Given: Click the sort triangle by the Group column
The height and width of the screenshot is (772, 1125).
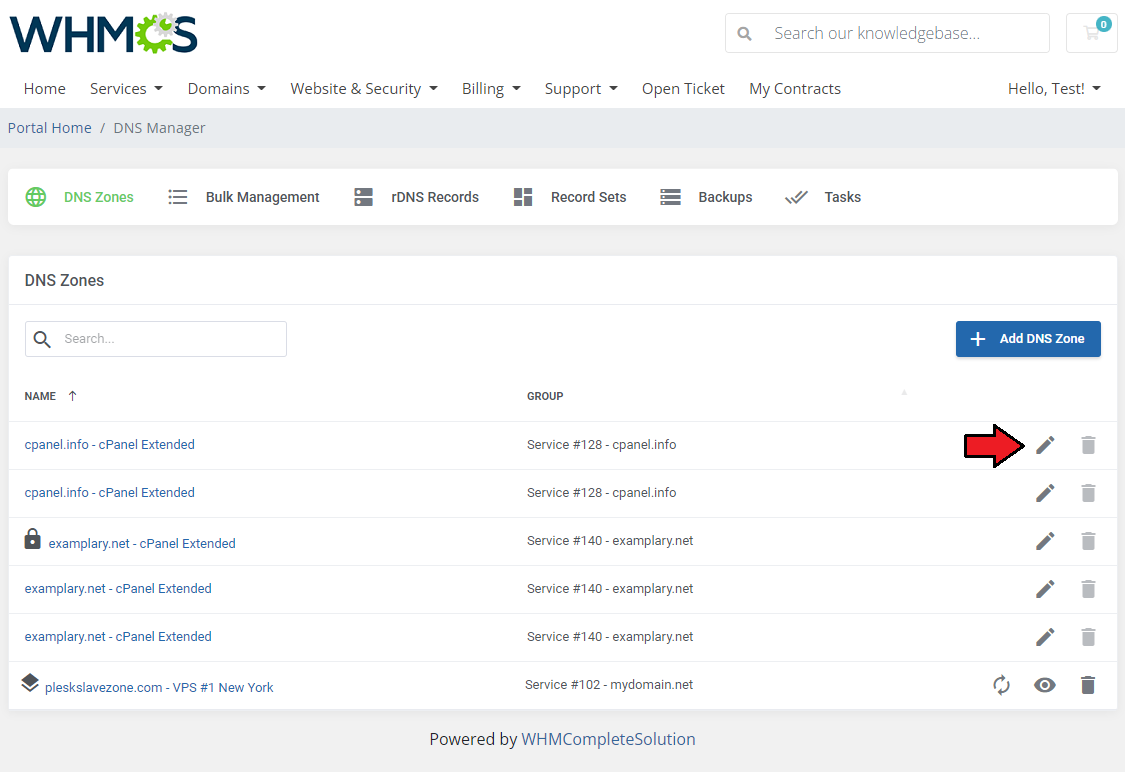Looking at the screenshot, I should pyautogui.click(x=904, y=392).
